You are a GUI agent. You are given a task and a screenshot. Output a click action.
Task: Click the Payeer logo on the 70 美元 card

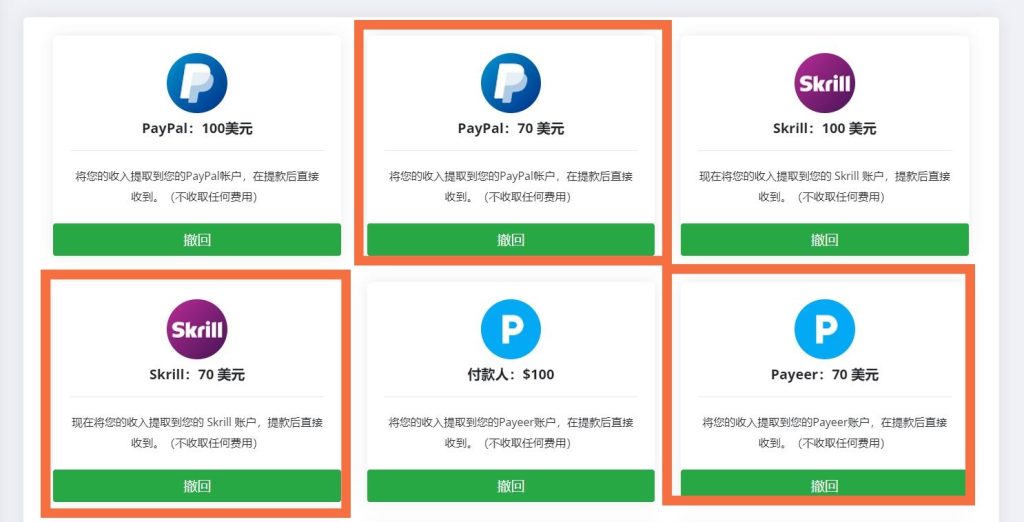[x=824, y=329]
